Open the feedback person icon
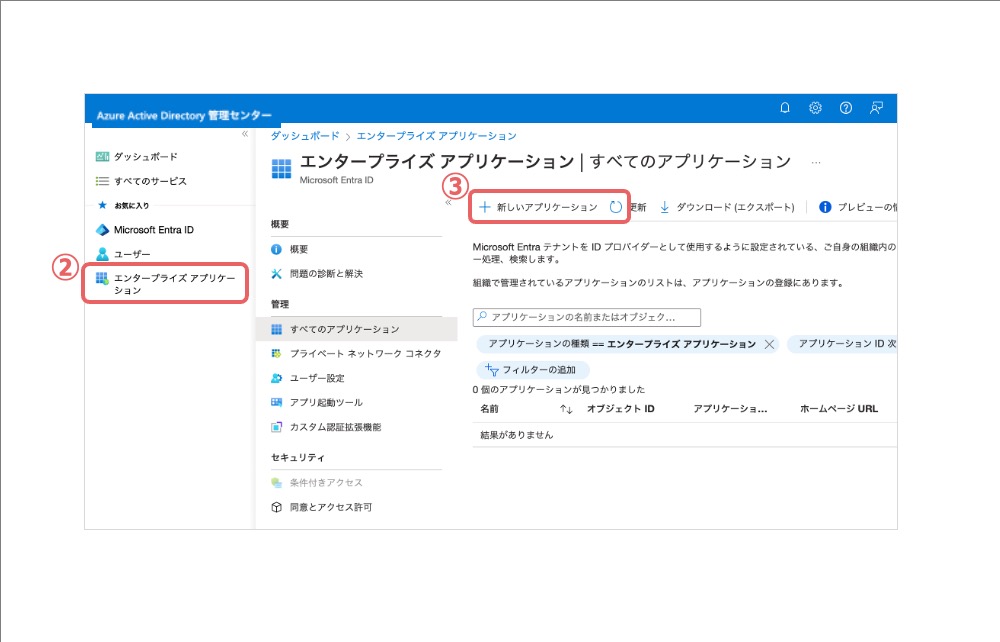This screenshot has width=1000, height=642. click(876, 108)
